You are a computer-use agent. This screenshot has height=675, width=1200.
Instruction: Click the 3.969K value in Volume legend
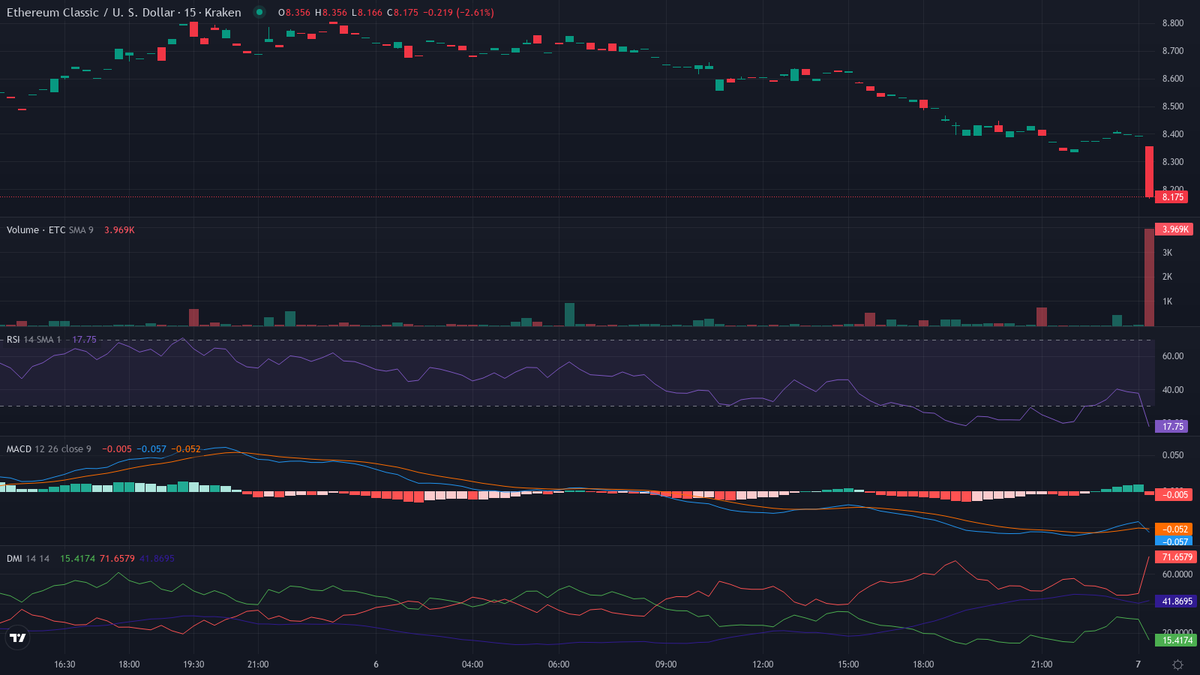click(x=119, y=230)
